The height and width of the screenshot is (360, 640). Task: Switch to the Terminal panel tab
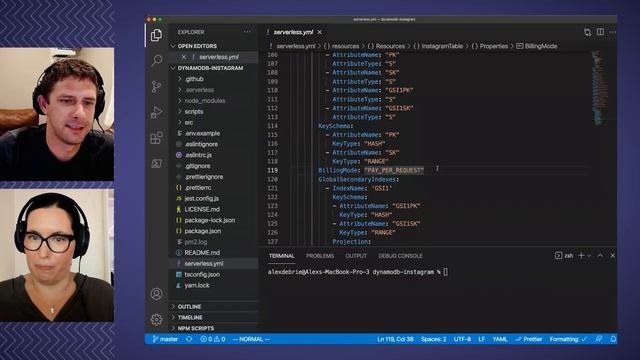(282, 256)
